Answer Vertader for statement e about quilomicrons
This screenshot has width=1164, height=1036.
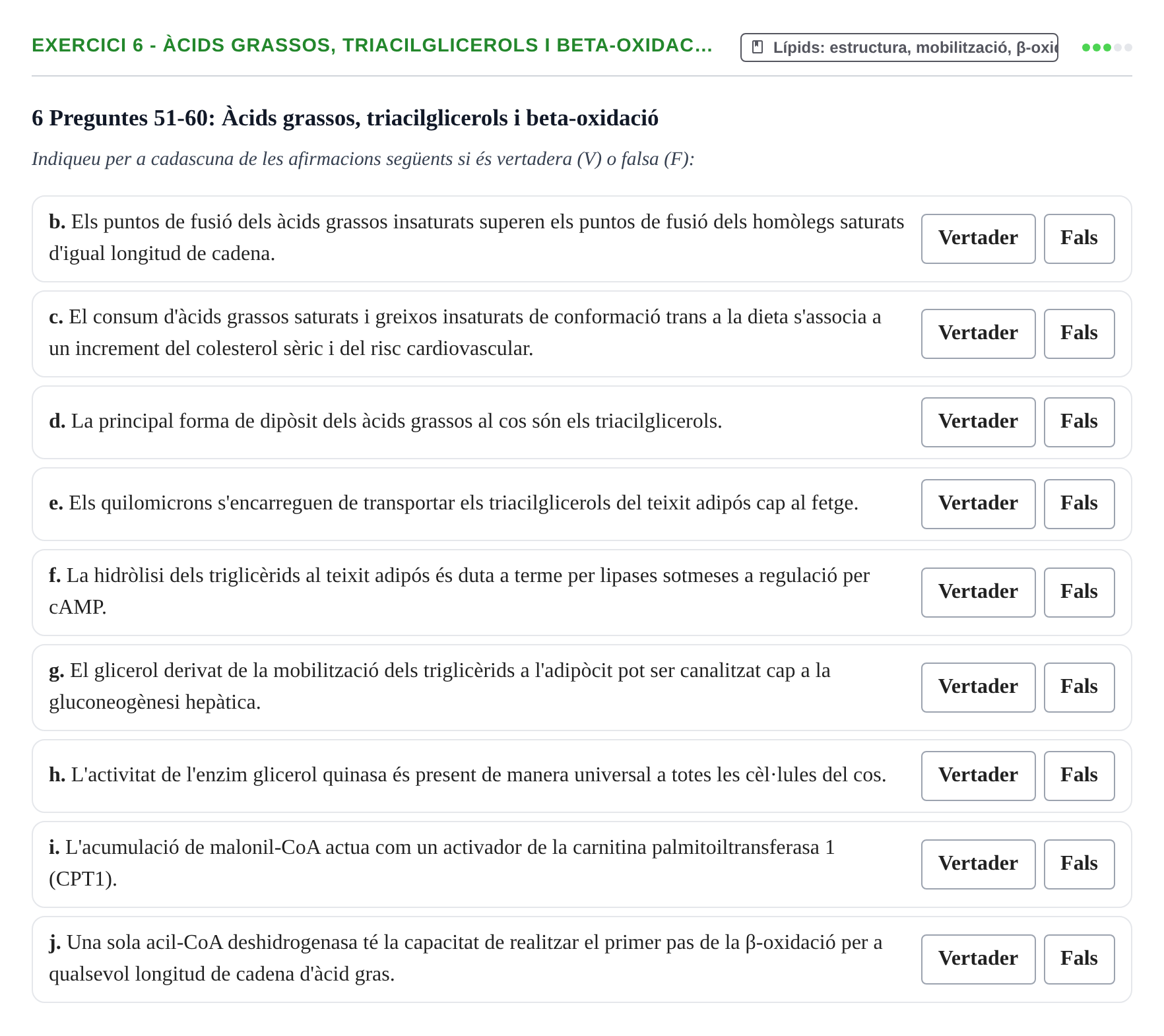pos(978,503)
